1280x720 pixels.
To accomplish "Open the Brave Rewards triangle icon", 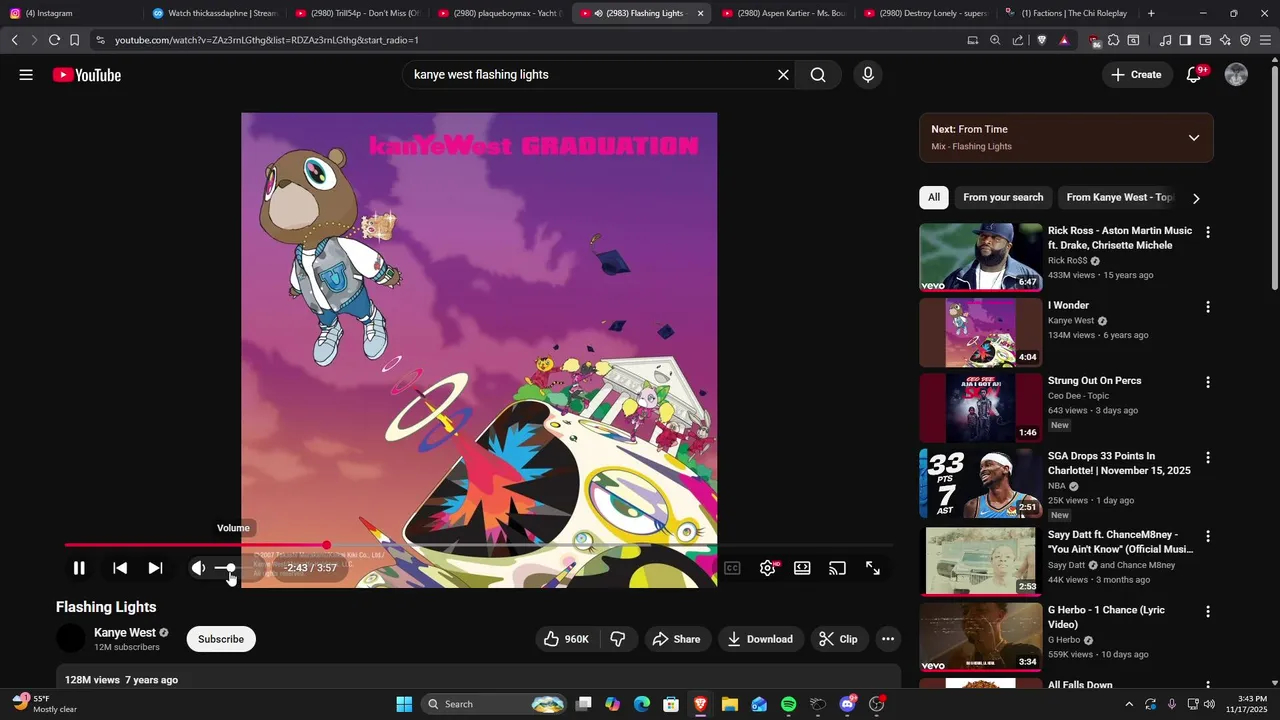I will click(1064, 40).
